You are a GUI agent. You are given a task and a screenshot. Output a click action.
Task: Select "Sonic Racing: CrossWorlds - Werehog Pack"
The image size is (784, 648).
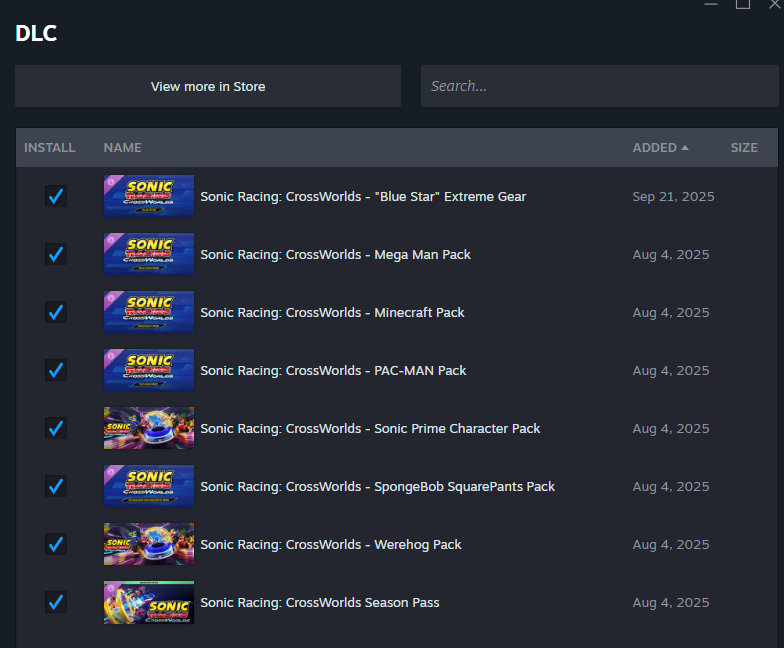coord(330,544)
